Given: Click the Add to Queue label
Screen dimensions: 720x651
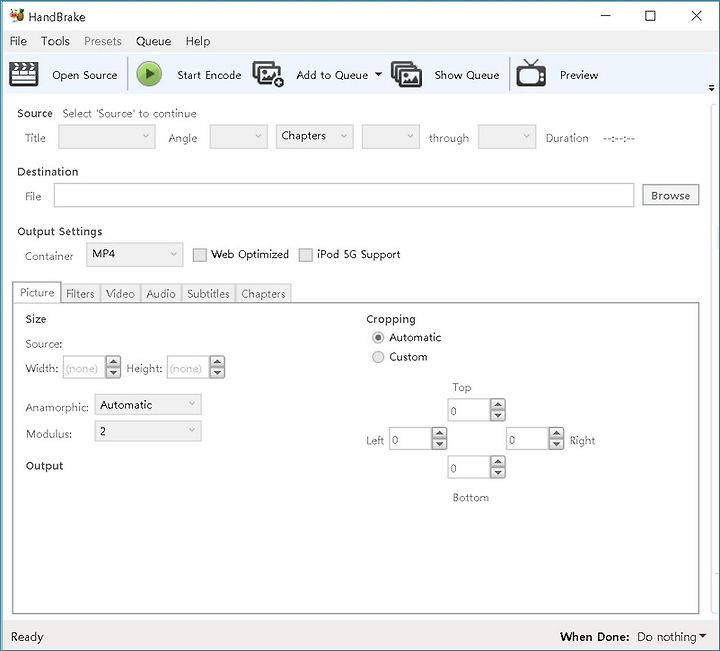Looking at the screenshot, I should (x=332, y=75).
